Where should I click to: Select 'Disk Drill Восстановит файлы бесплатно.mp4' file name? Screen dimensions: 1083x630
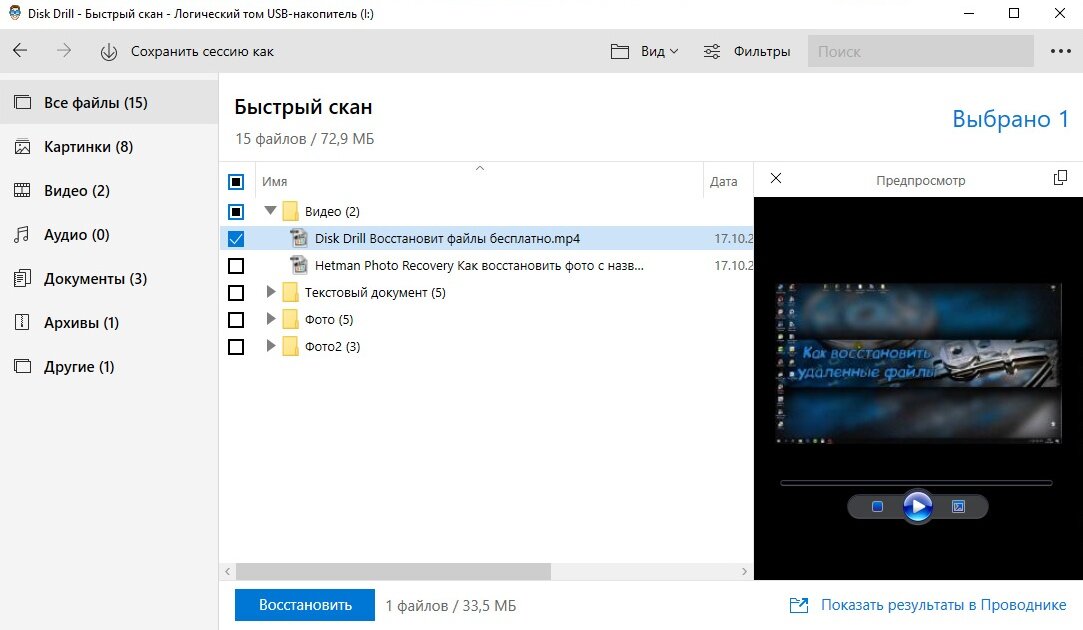(x=447, y=238)
